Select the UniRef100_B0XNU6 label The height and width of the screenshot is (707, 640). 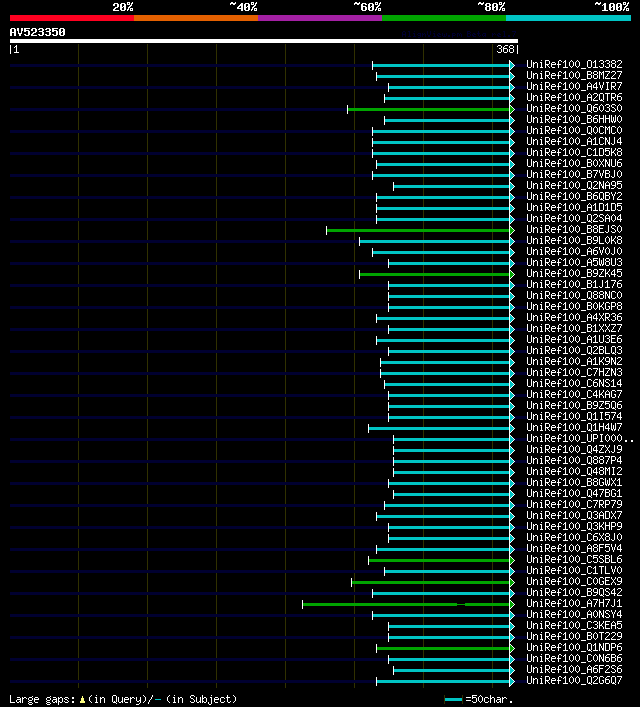[x=574, y=163]
